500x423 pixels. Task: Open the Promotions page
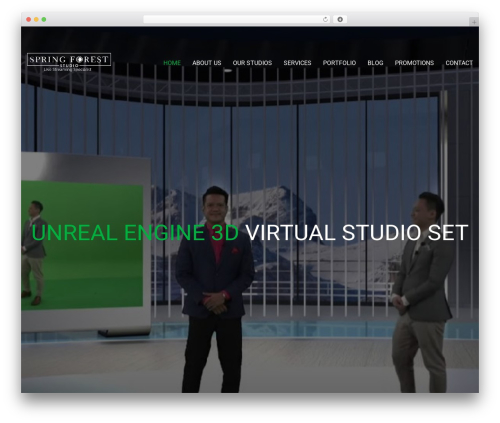coord(414,63)
